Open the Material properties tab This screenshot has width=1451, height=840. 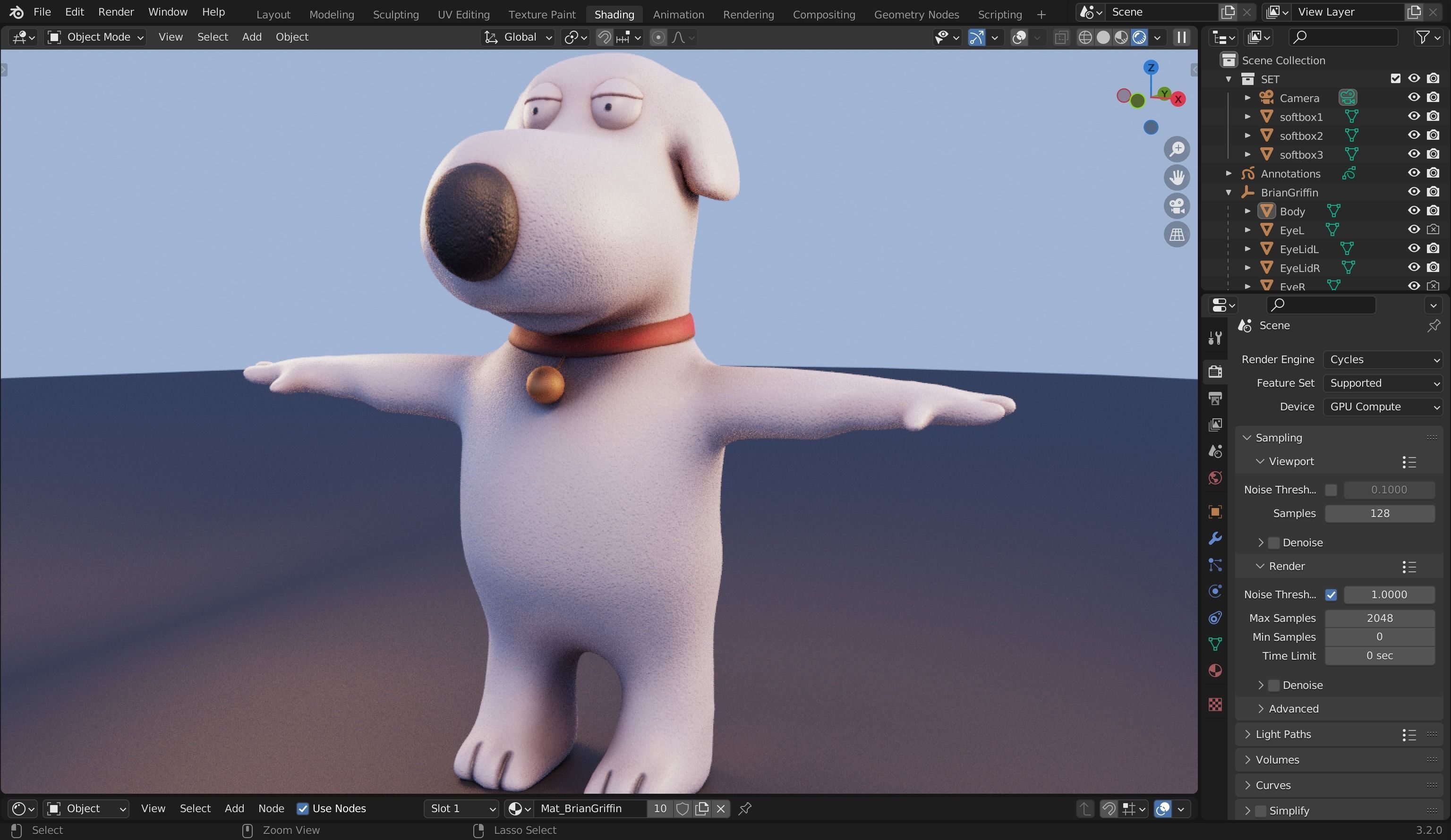[1215, 671]
